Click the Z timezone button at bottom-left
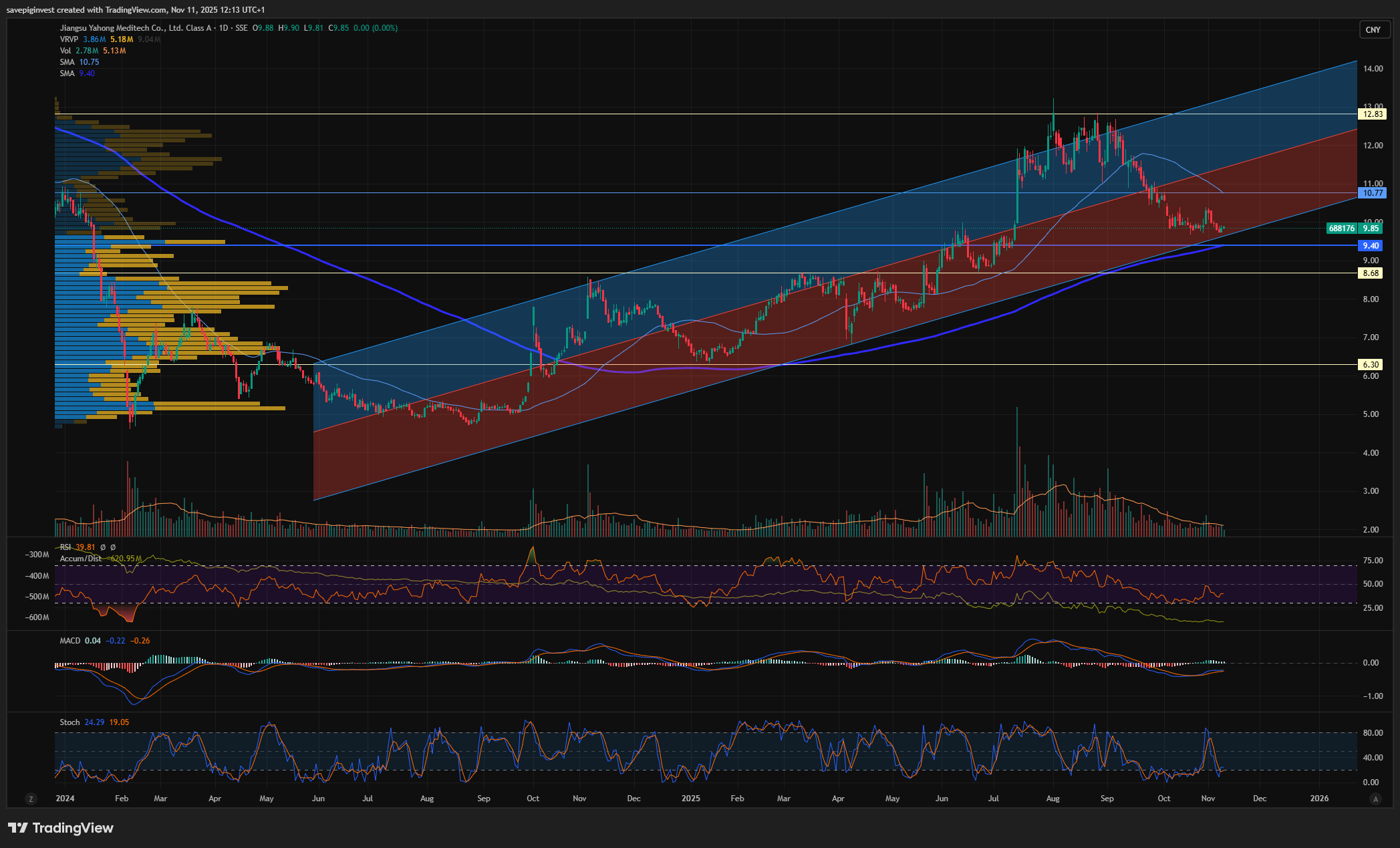Screen dimensions: 1400x848 (x=31, y=799)
